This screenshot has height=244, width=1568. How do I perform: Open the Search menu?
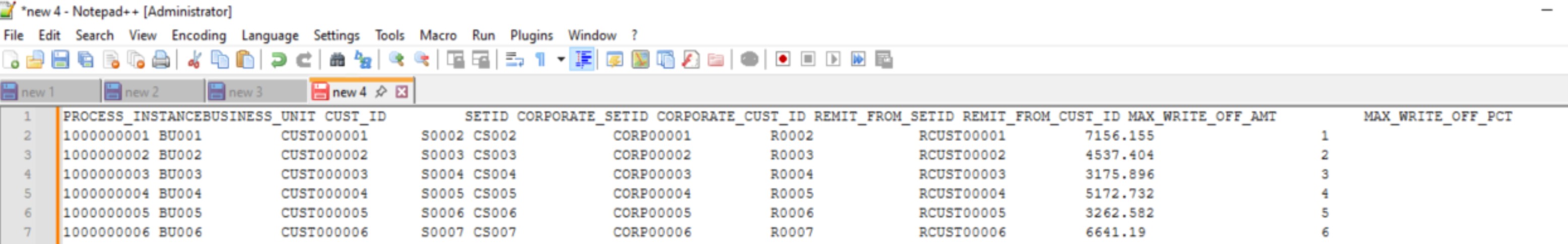pyautogui.click(x=94, y=35)
